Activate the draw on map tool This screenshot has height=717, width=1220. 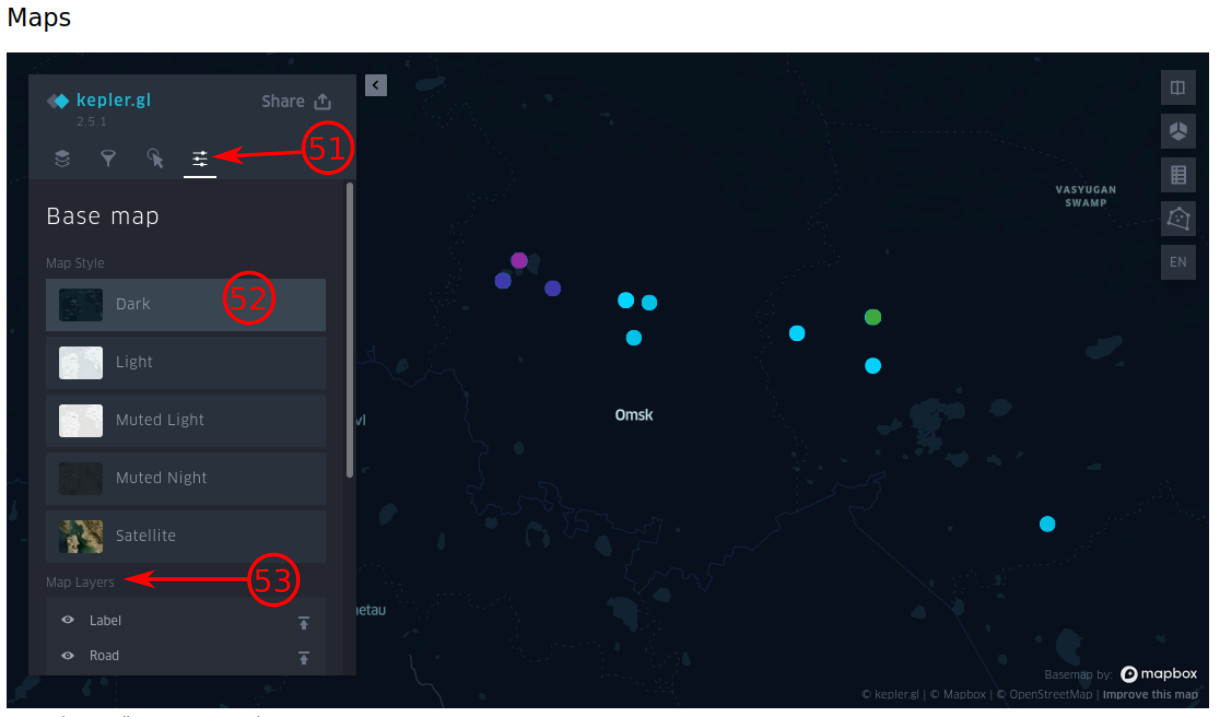tap(1178, 218)
